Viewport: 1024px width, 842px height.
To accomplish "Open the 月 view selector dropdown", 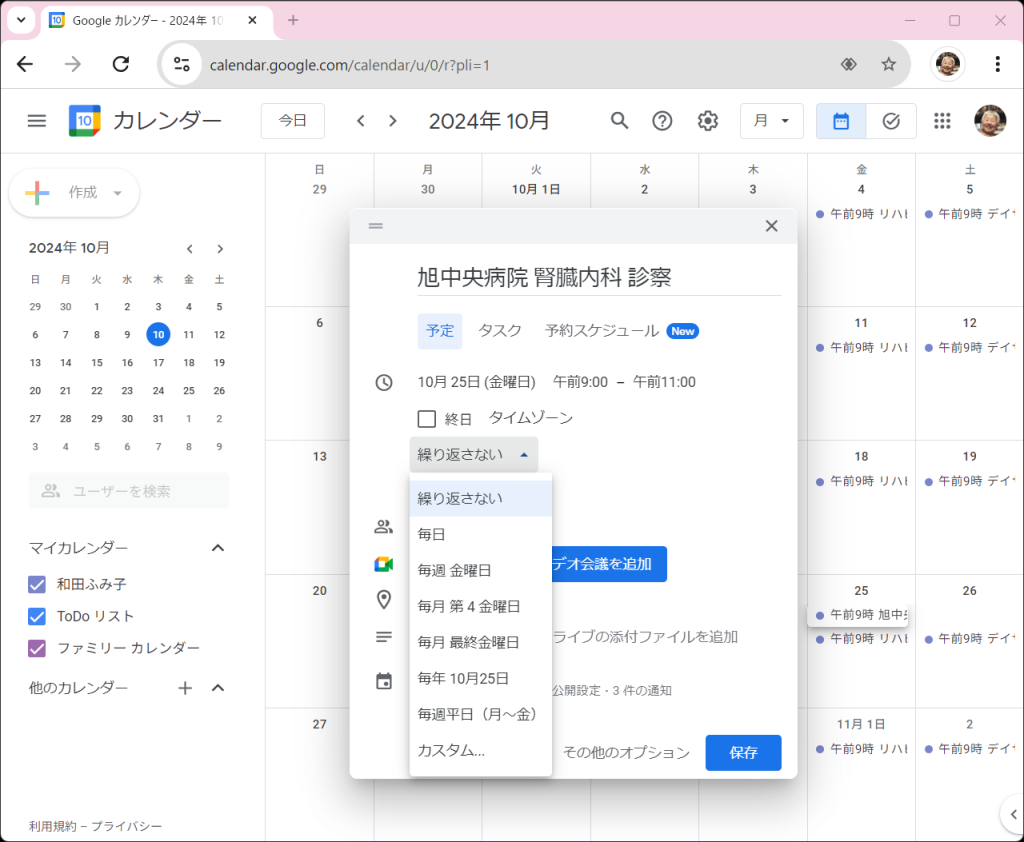I will click(x=771, y=121).
